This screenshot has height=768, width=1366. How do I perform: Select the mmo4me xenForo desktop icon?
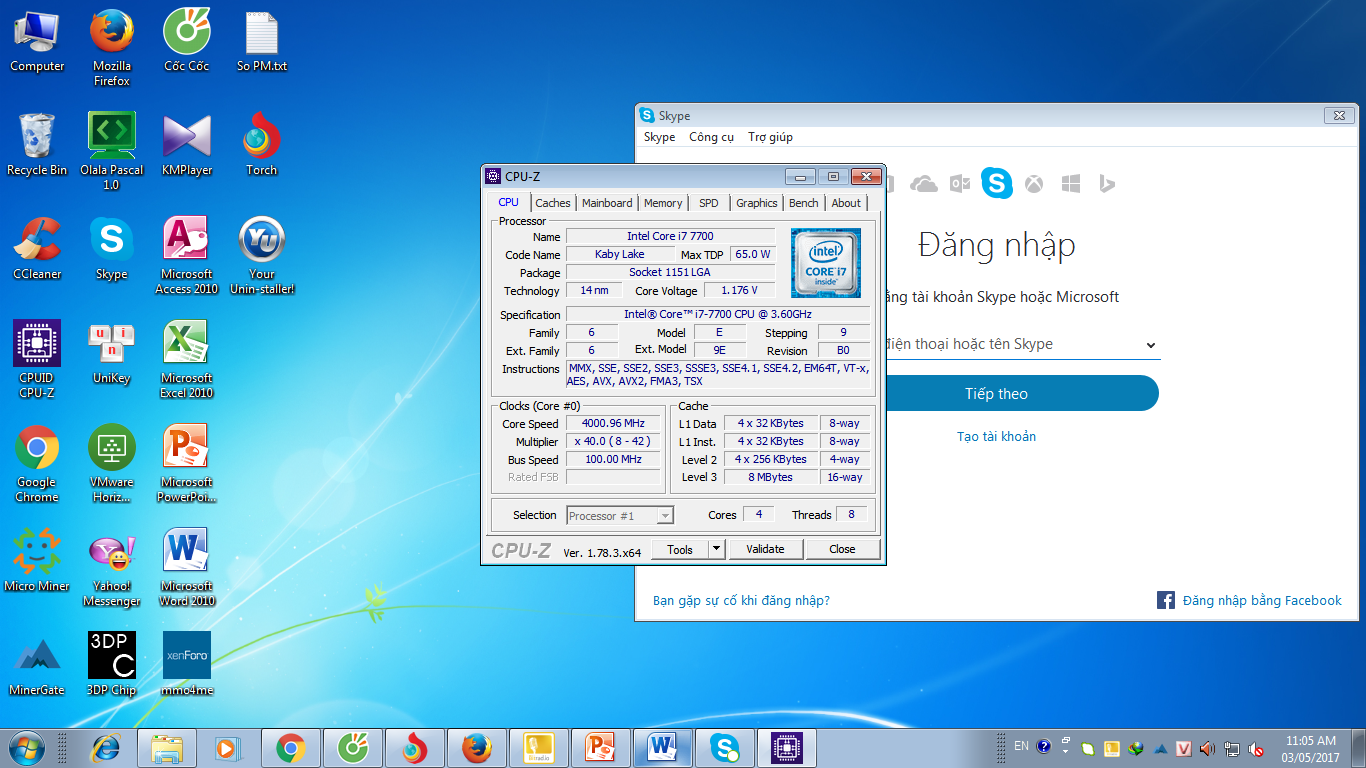(187, 664)
